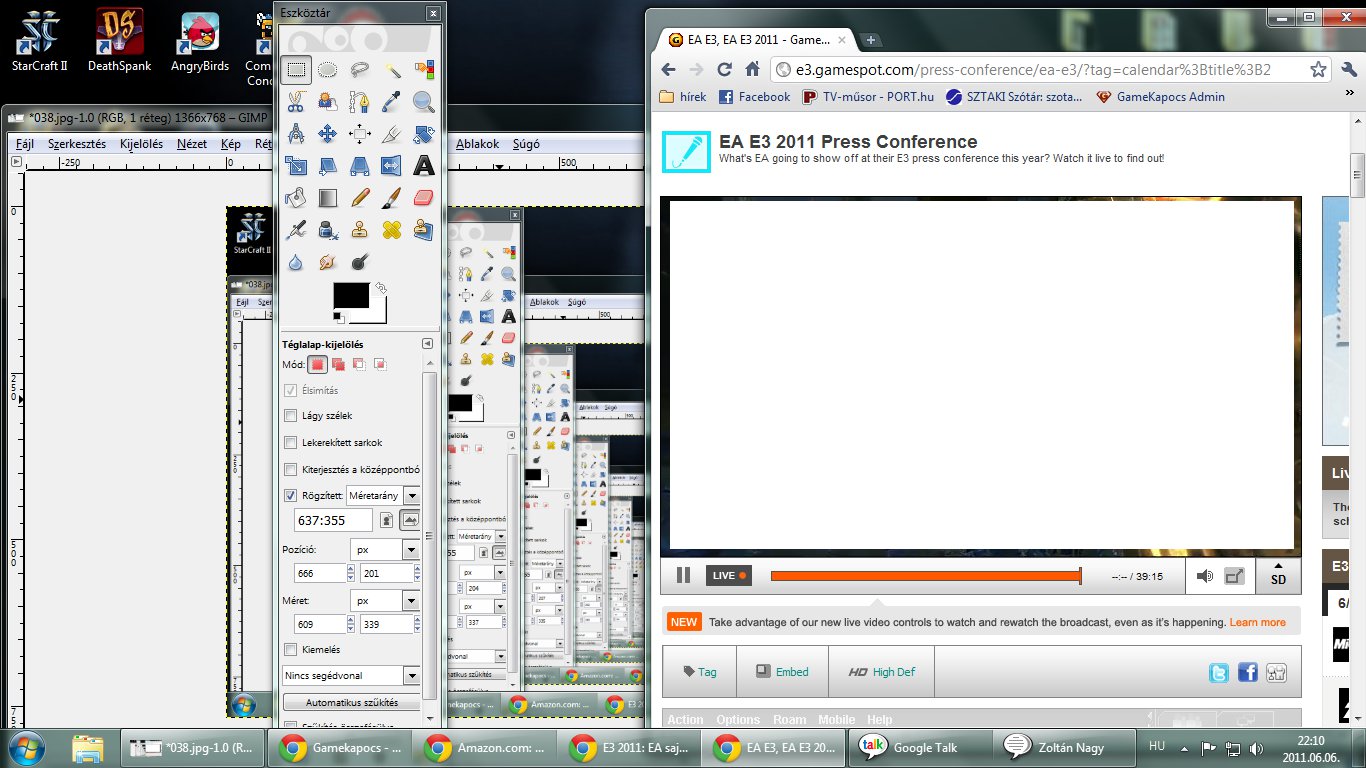Open the Méretarány dropdown

click(x=383, y=495)
